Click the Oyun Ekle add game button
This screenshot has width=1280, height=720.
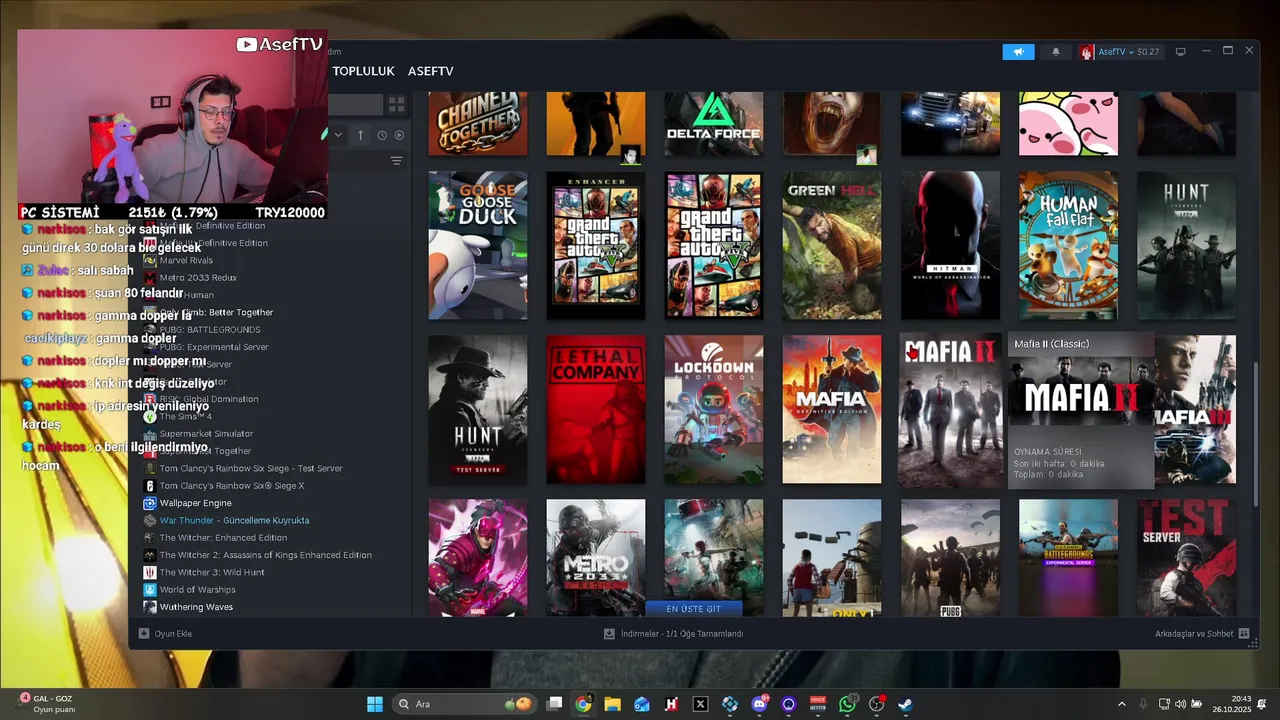[165, 633]
